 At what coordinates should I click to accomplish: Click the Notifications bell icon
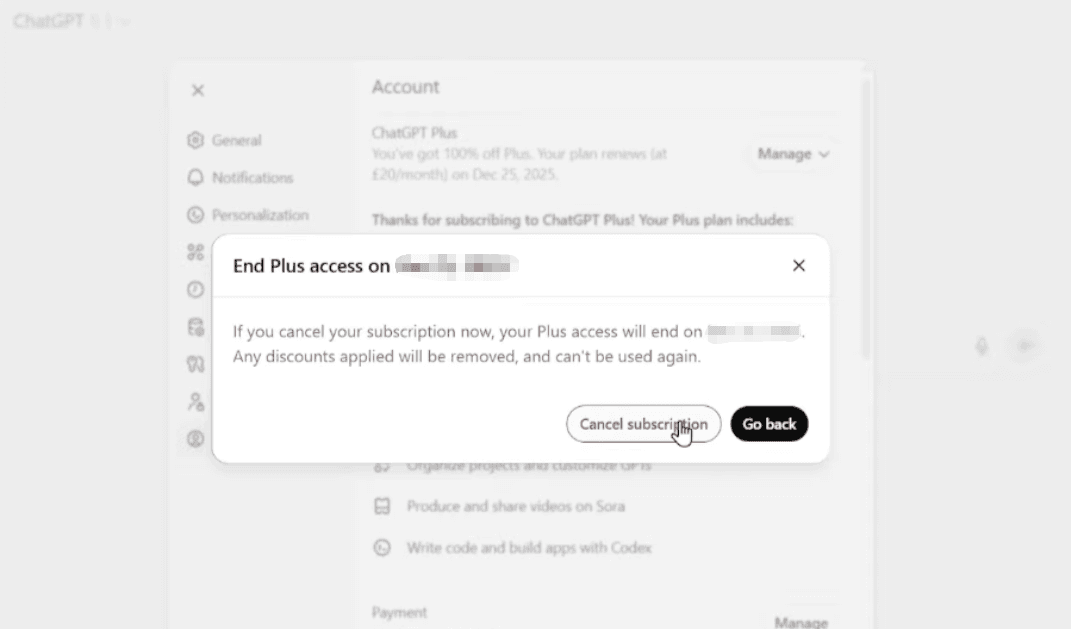click(195, 177)
